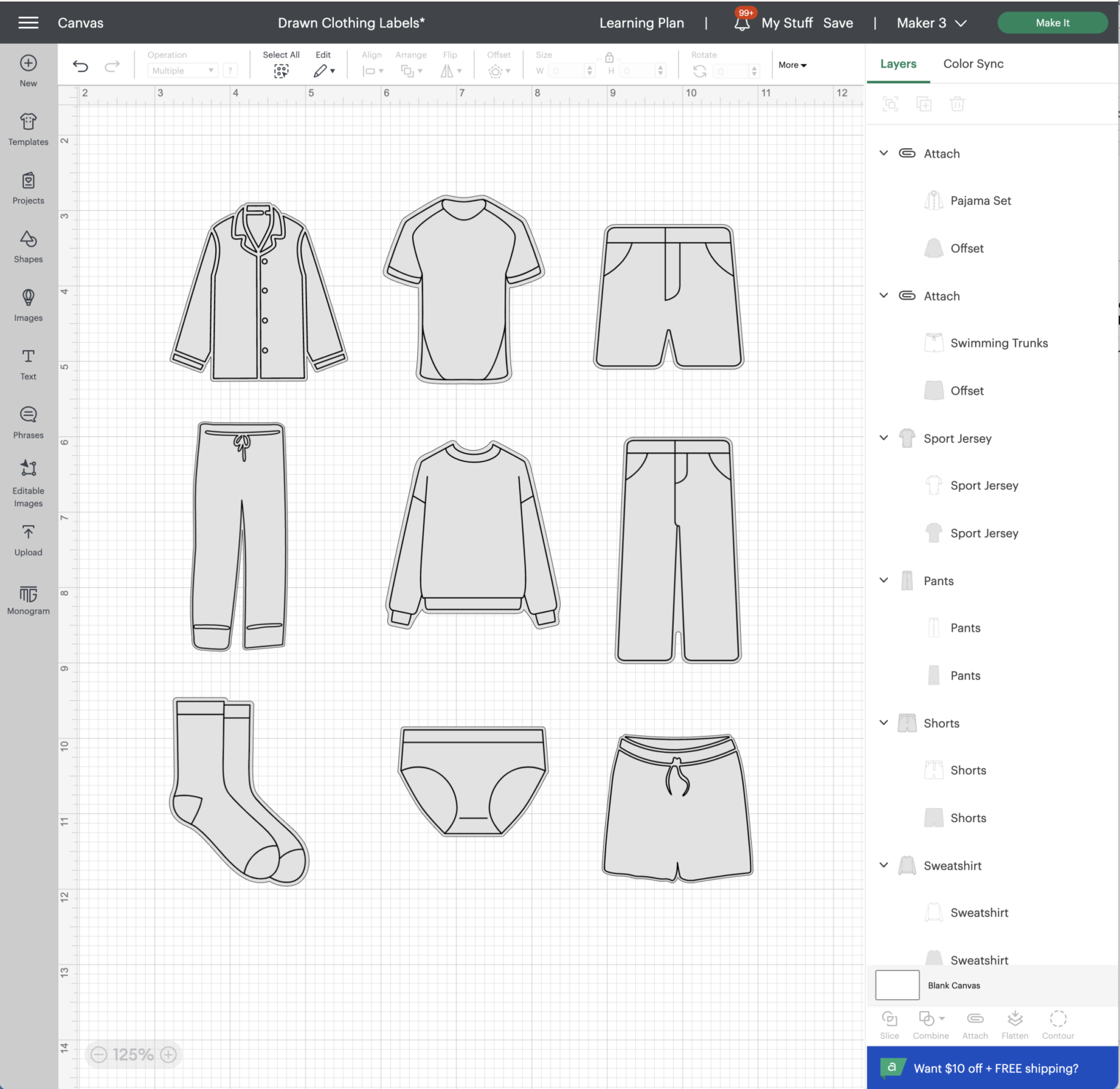The width and height of the screenshot is (1120, 1089).
Task: Toggle the size lock icon
Action: coord(609,57)
